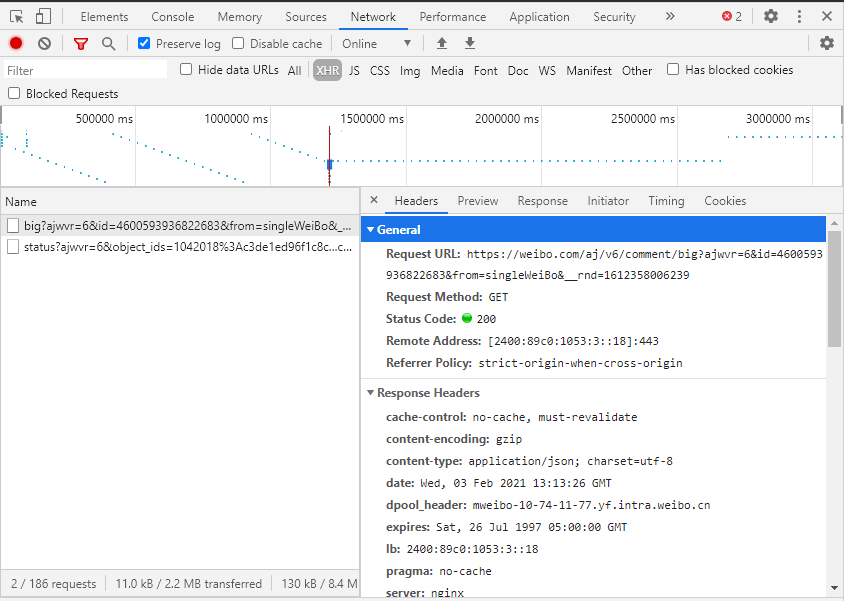Image resolution: width=844 pixels, height=601 pixels.
Task: Open the Initiator detail tab
Action: click(608, 201)
